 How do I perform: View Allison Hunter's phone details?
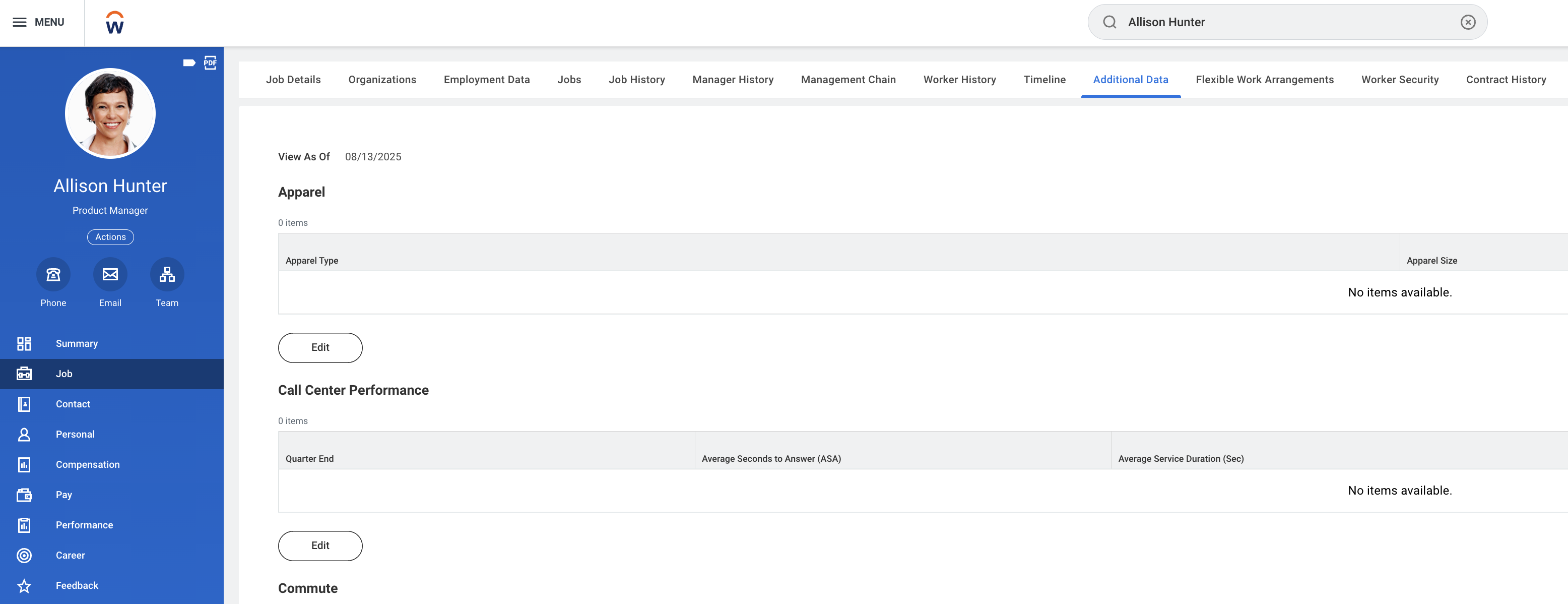(53, 275)
